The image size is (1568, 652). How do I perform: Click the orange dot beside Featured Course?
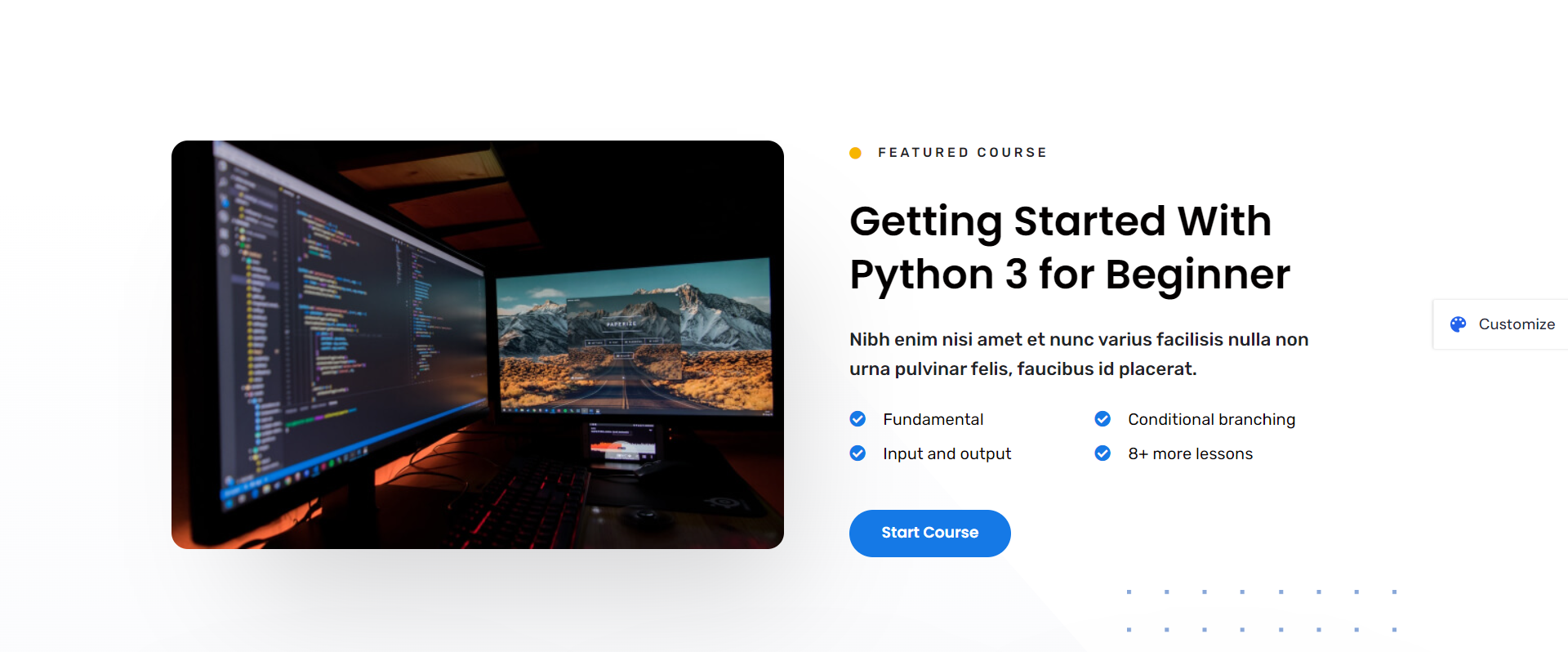[x=855, y=153]
